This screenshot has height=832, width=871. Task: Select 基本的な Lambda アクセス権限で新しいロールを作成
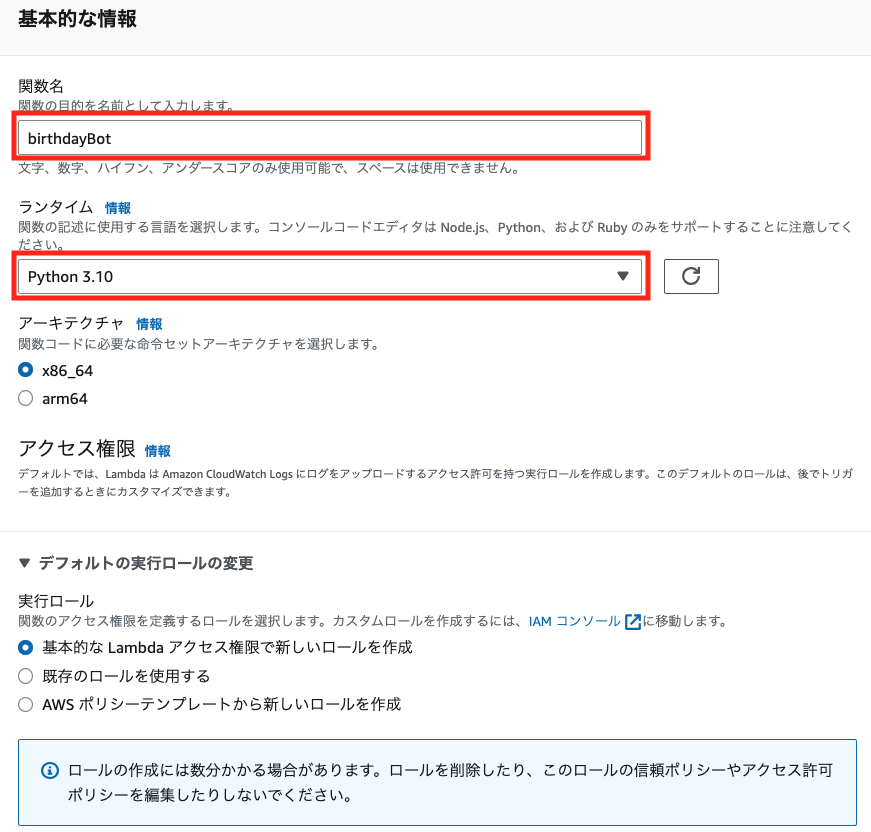point(23,648)
